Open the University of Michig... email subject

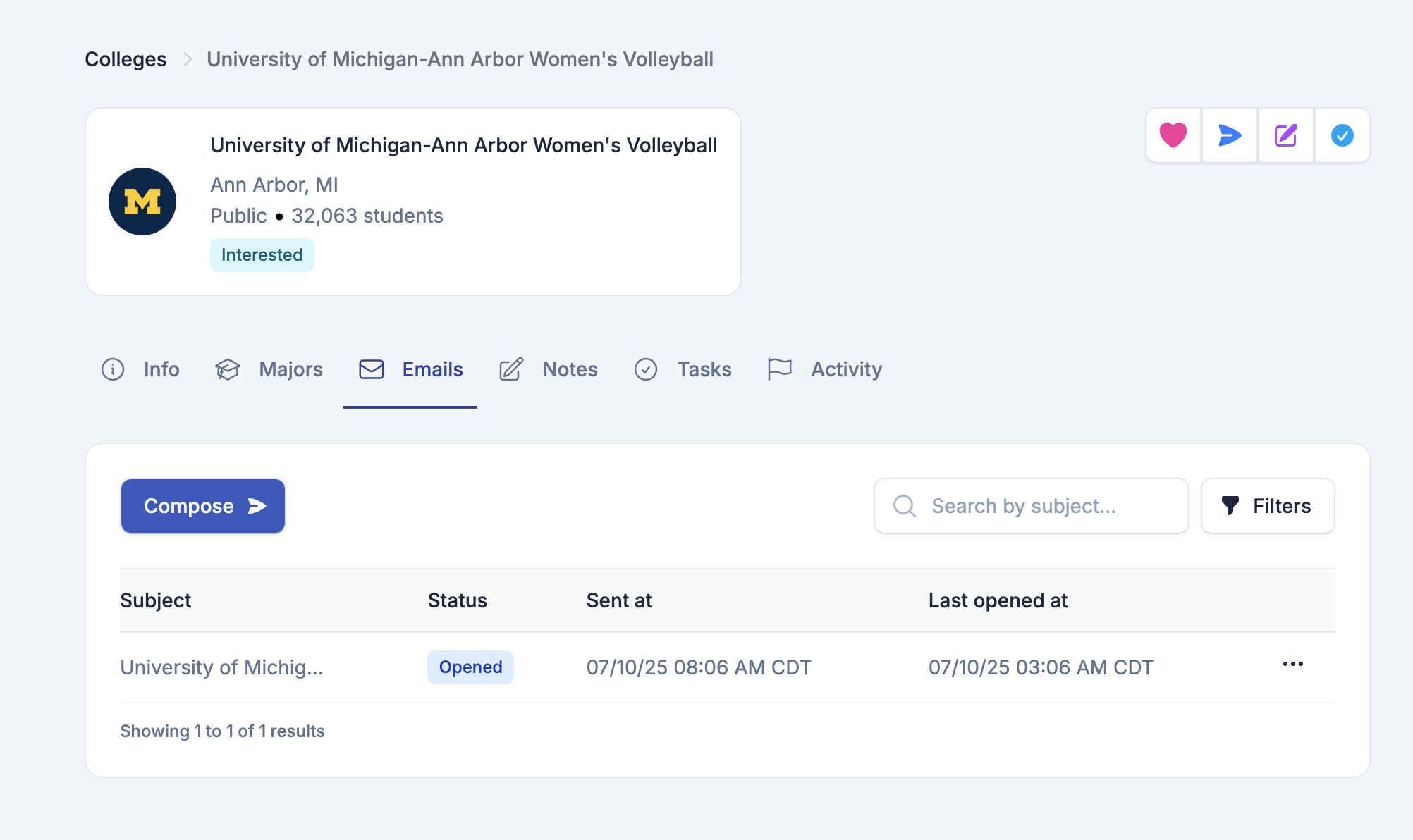pos(221,667)
